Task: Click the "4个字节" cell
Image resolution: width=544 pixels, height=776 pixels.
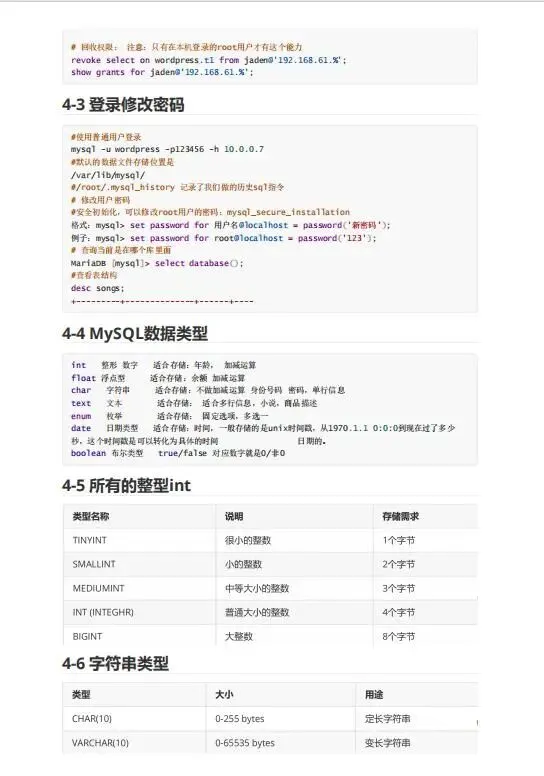Action: tap(398, 612)
